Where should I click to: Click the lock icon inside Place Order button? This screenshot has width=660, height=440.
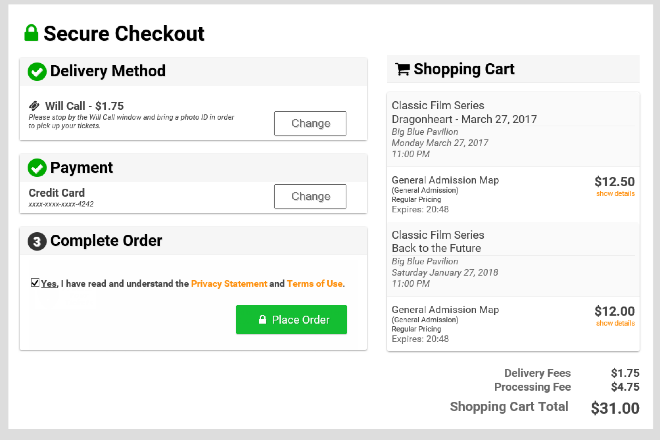click(262, 320)
